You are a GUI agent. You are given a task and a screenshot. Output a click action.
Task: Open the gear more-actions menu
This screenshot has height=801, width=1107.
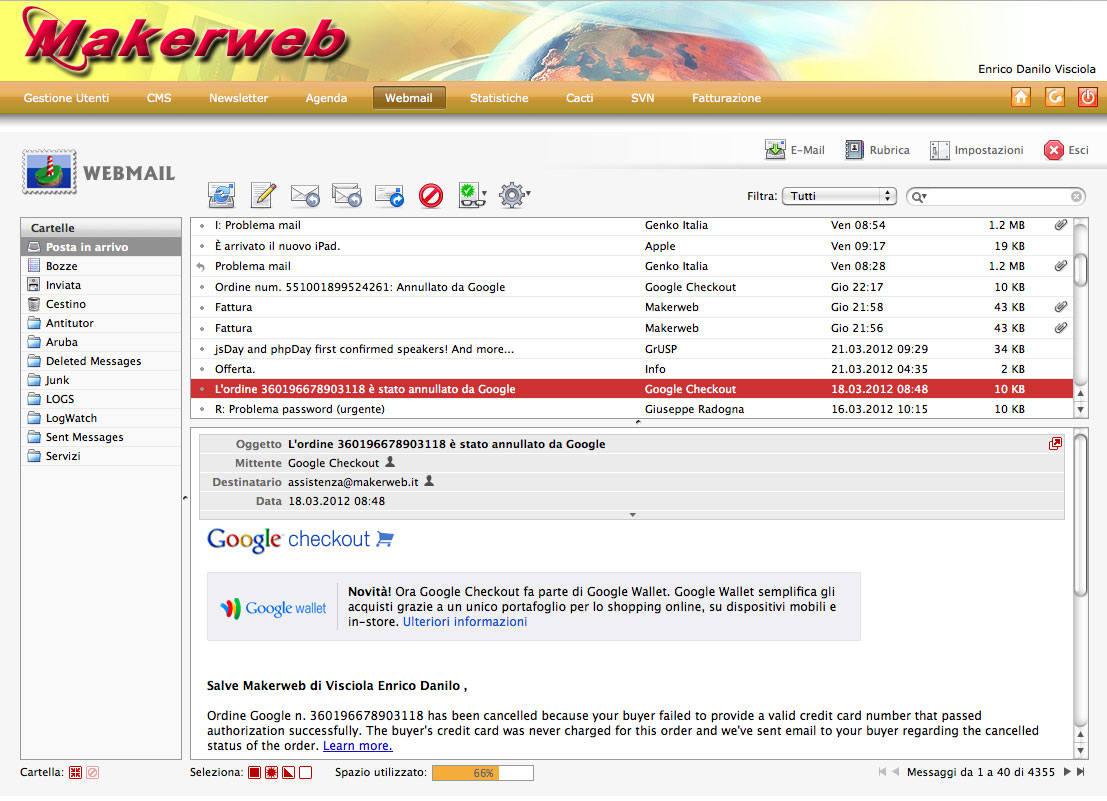coord(514,195)
